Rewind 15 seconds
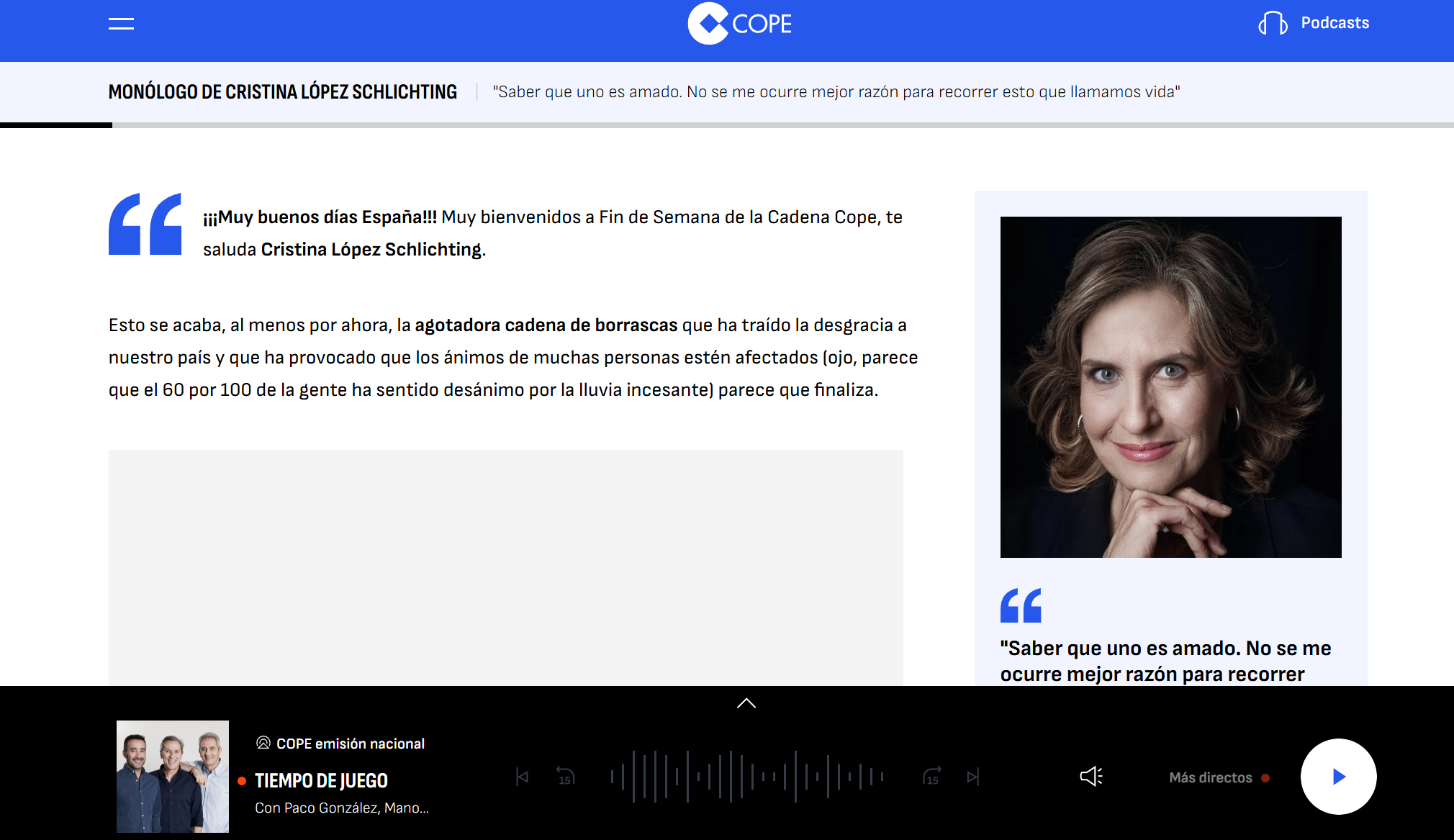 coord(566,777)
